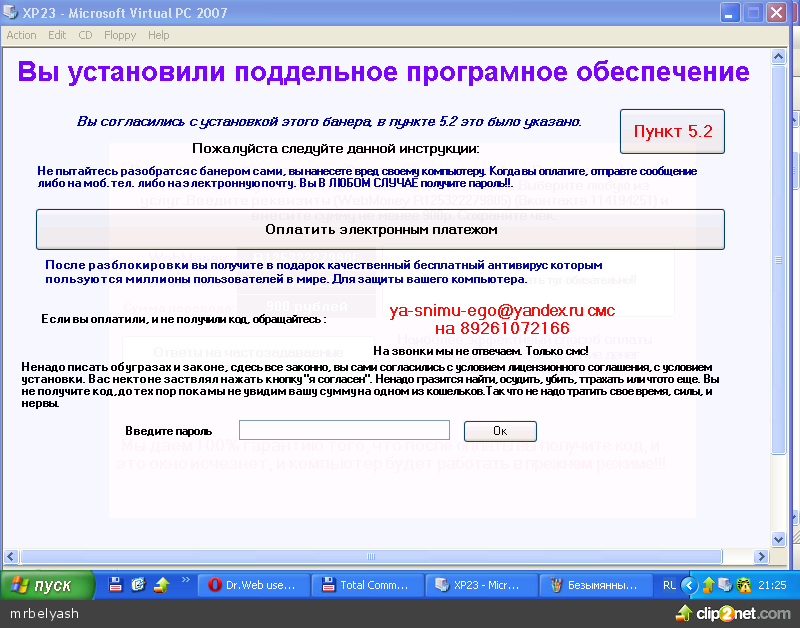Click the mrbelyash caption text
The image size is (800, 628).
pyautogui.click(x=44, y=614)
